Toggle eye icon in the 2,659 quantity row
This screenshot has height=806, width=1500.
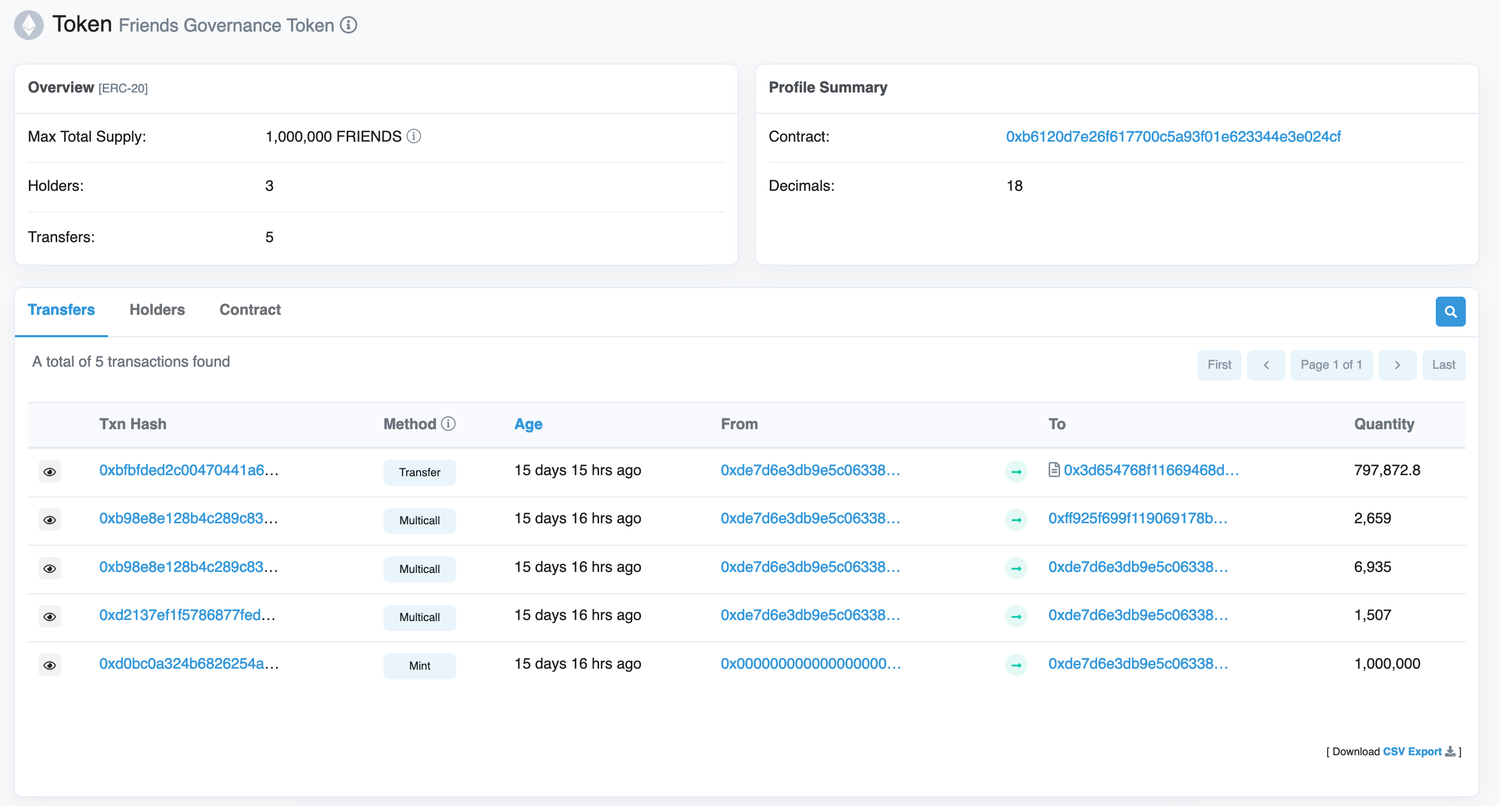click(x=50, y=519)
